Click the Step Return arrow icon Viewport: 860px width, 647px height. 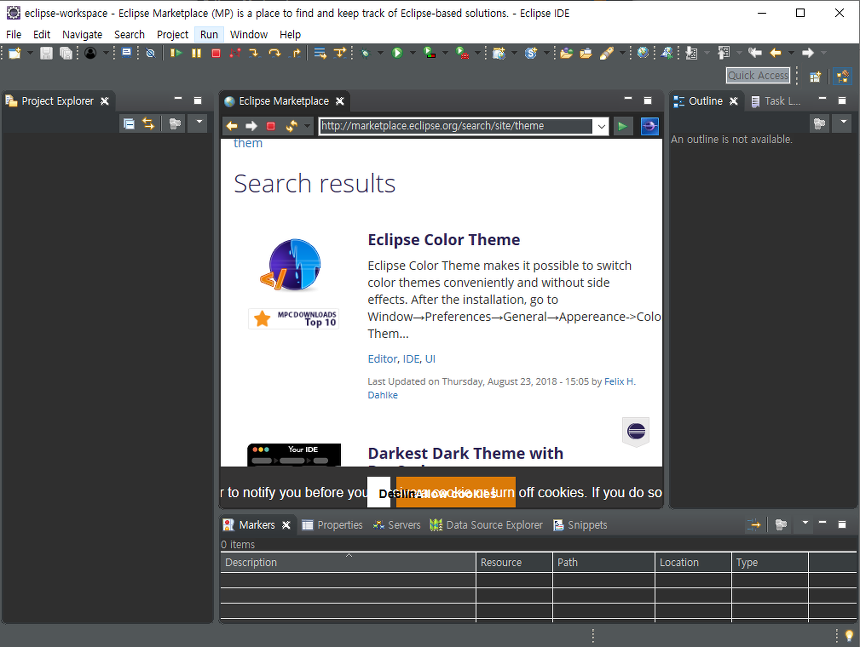coord(295,53)
